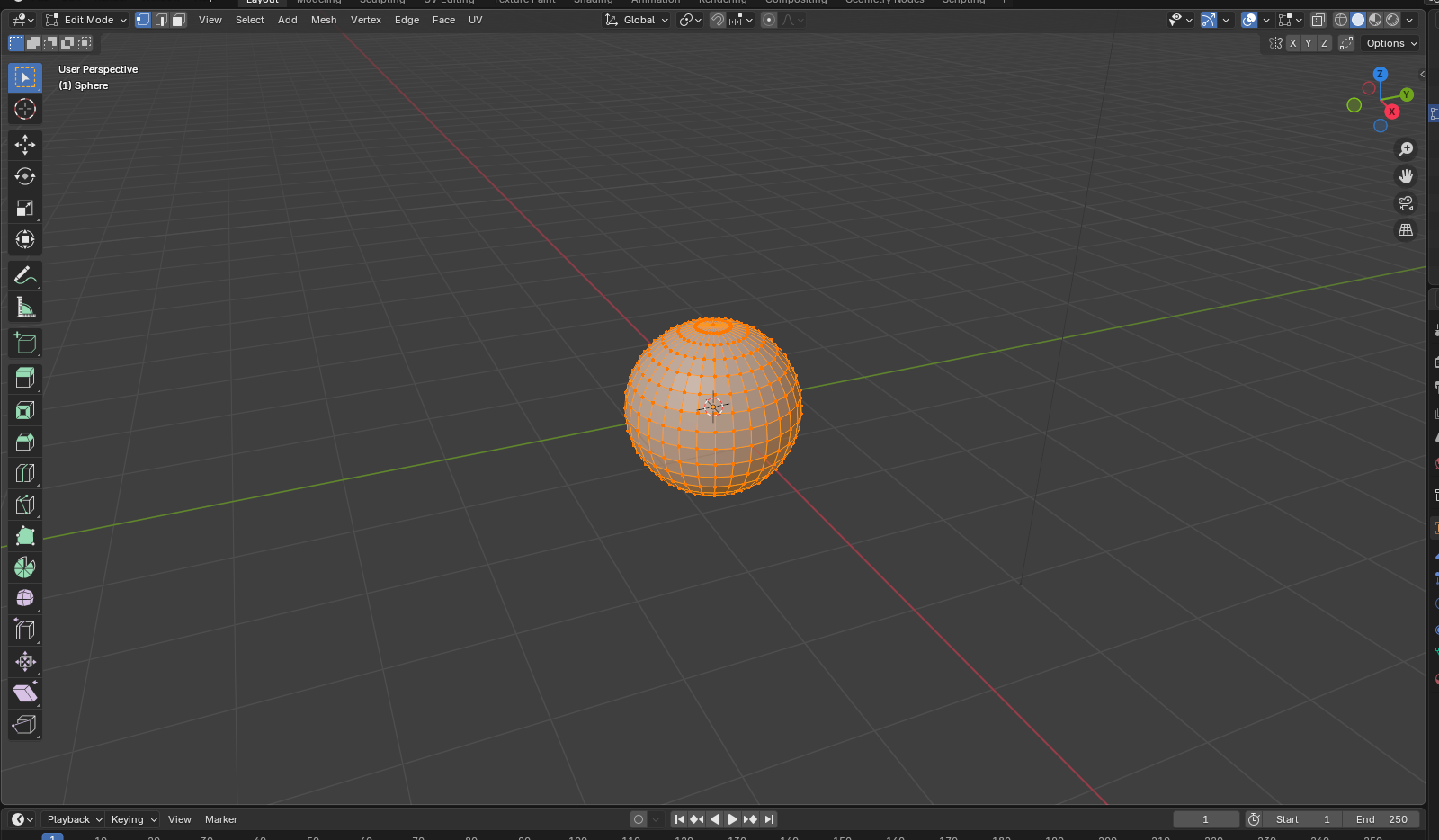Viewport: 1439px width, 840px height.
Task: Enable vertex select mode
Action: pos(143,20)
